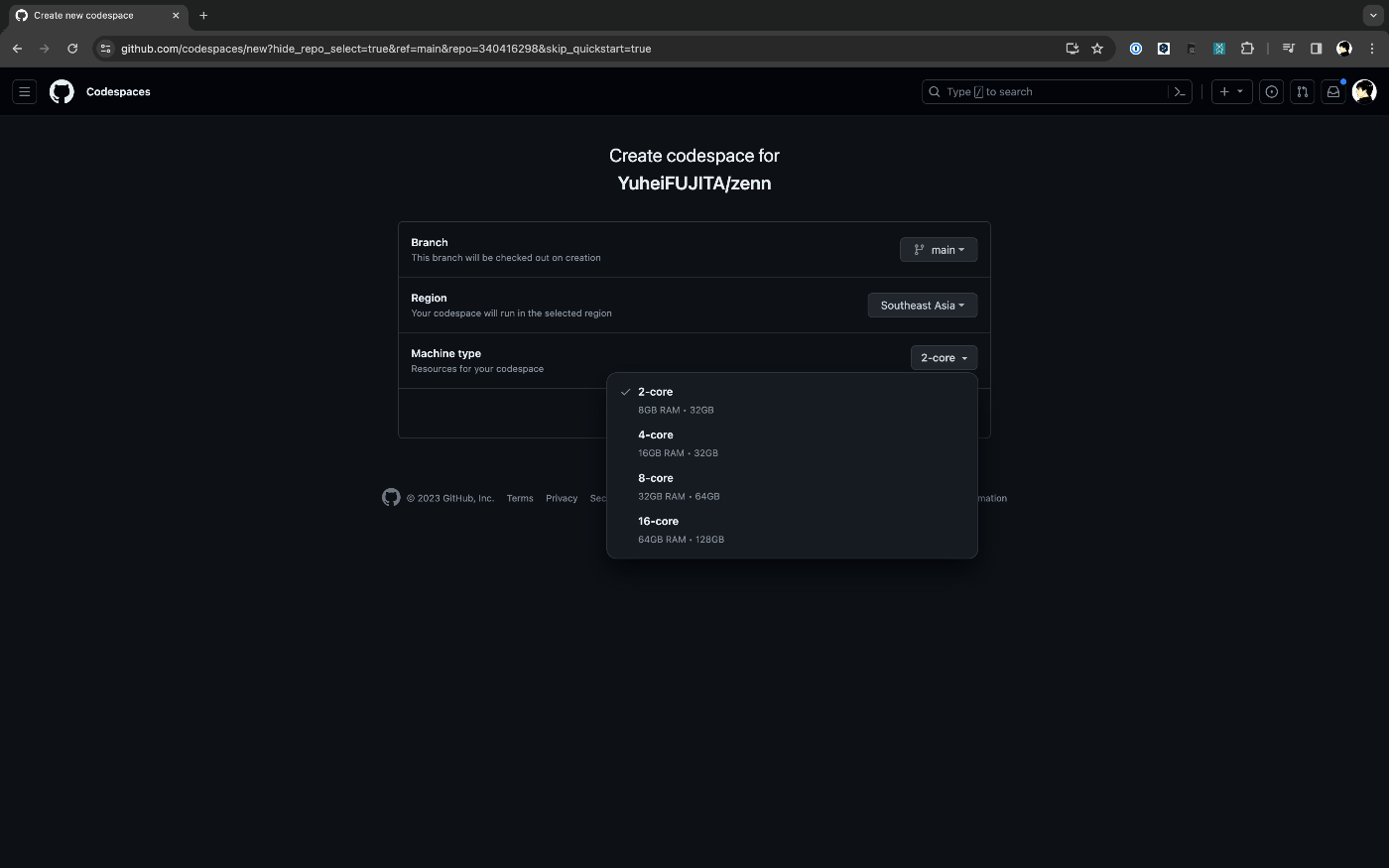The width and height of the screenshot is (1389, 868).
Task: Bookmark this page with the star icon
Action: coord(1097,48)
